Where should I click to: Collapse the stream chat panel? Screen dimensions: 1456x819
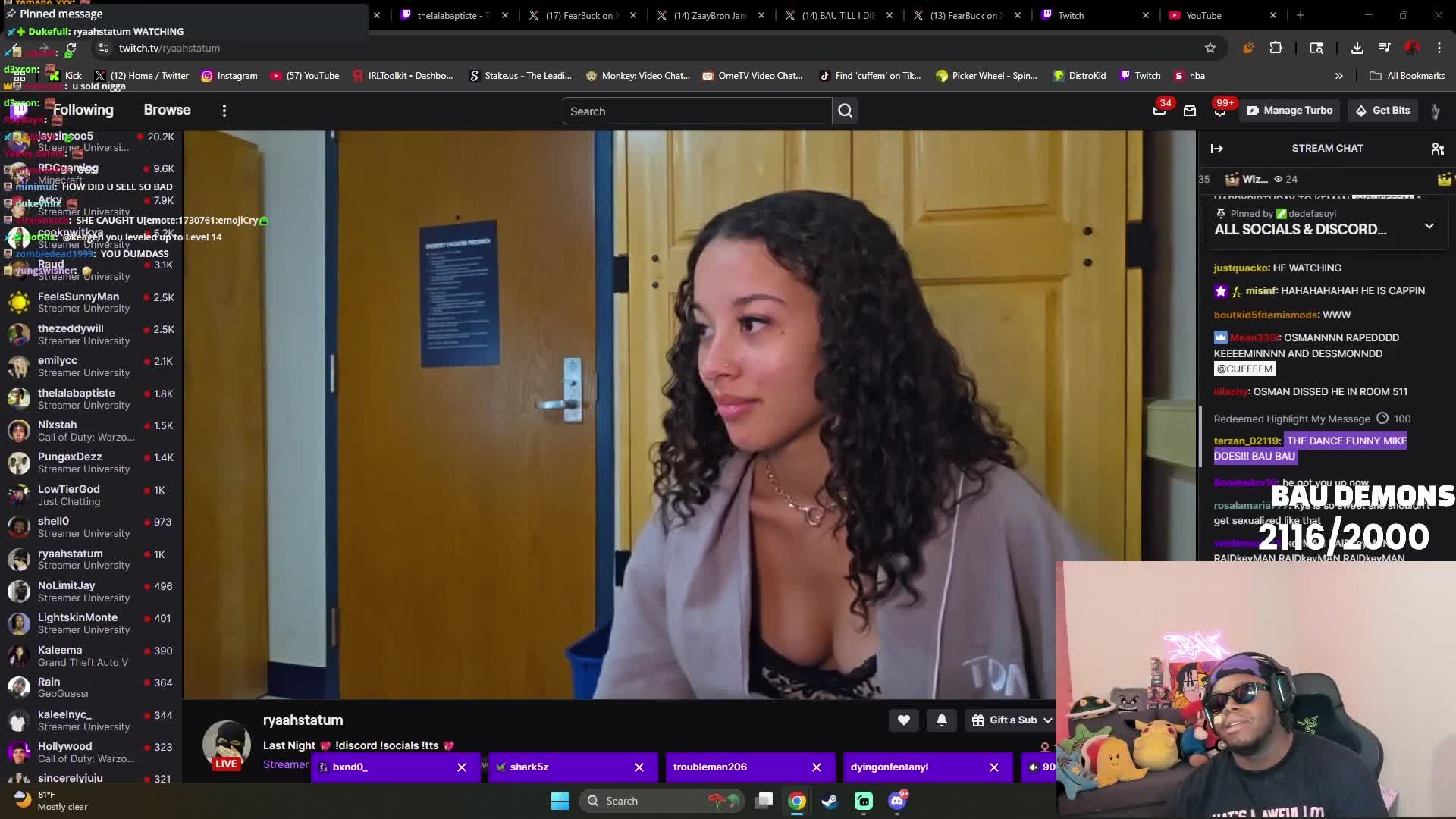(x=1217, y=149)
